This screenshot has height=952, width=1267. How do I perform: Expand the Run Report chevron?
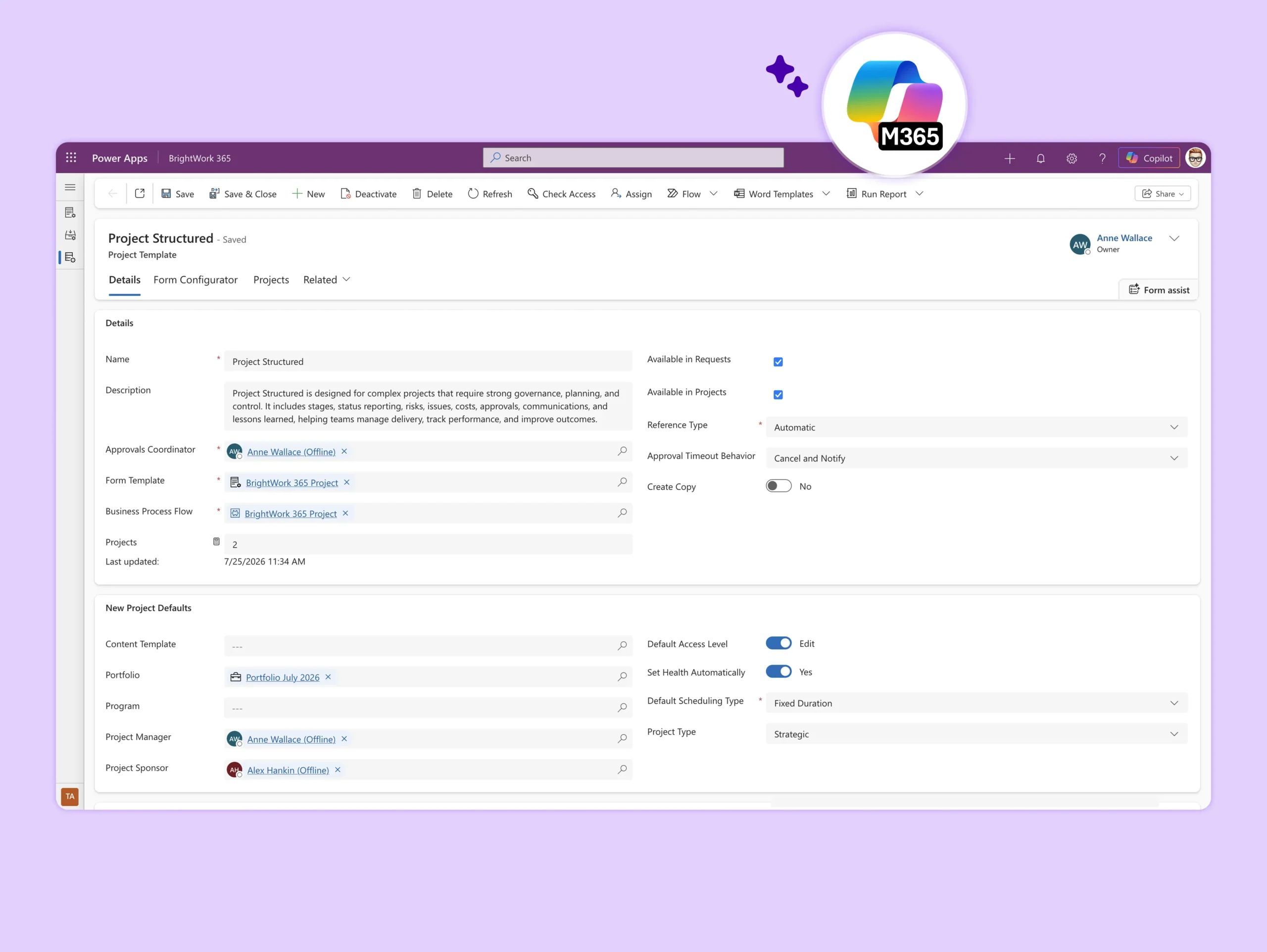pos(920,193)
